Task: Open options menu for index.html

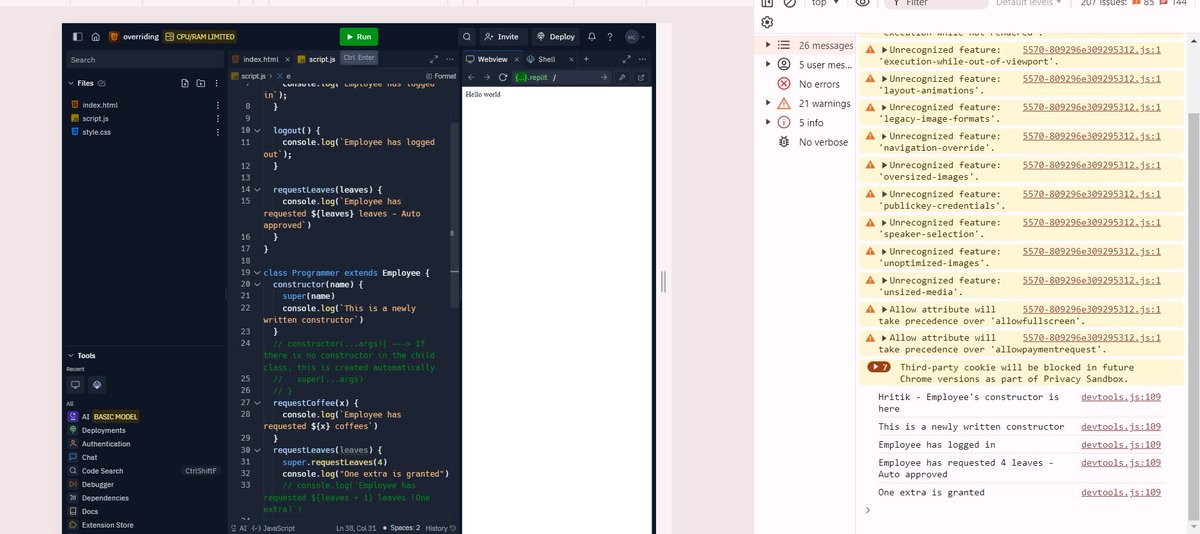Action: [x=217, y=105]
